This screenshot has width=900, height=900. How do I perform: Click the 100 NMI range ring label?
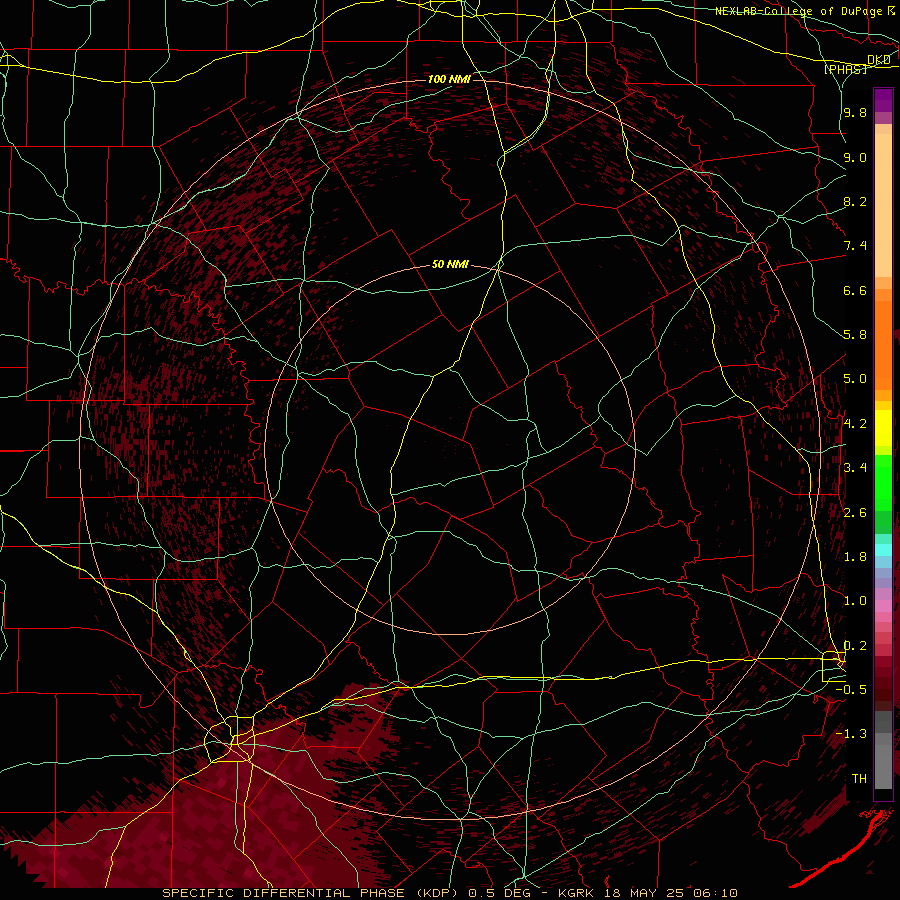click(x=449, y=79)
